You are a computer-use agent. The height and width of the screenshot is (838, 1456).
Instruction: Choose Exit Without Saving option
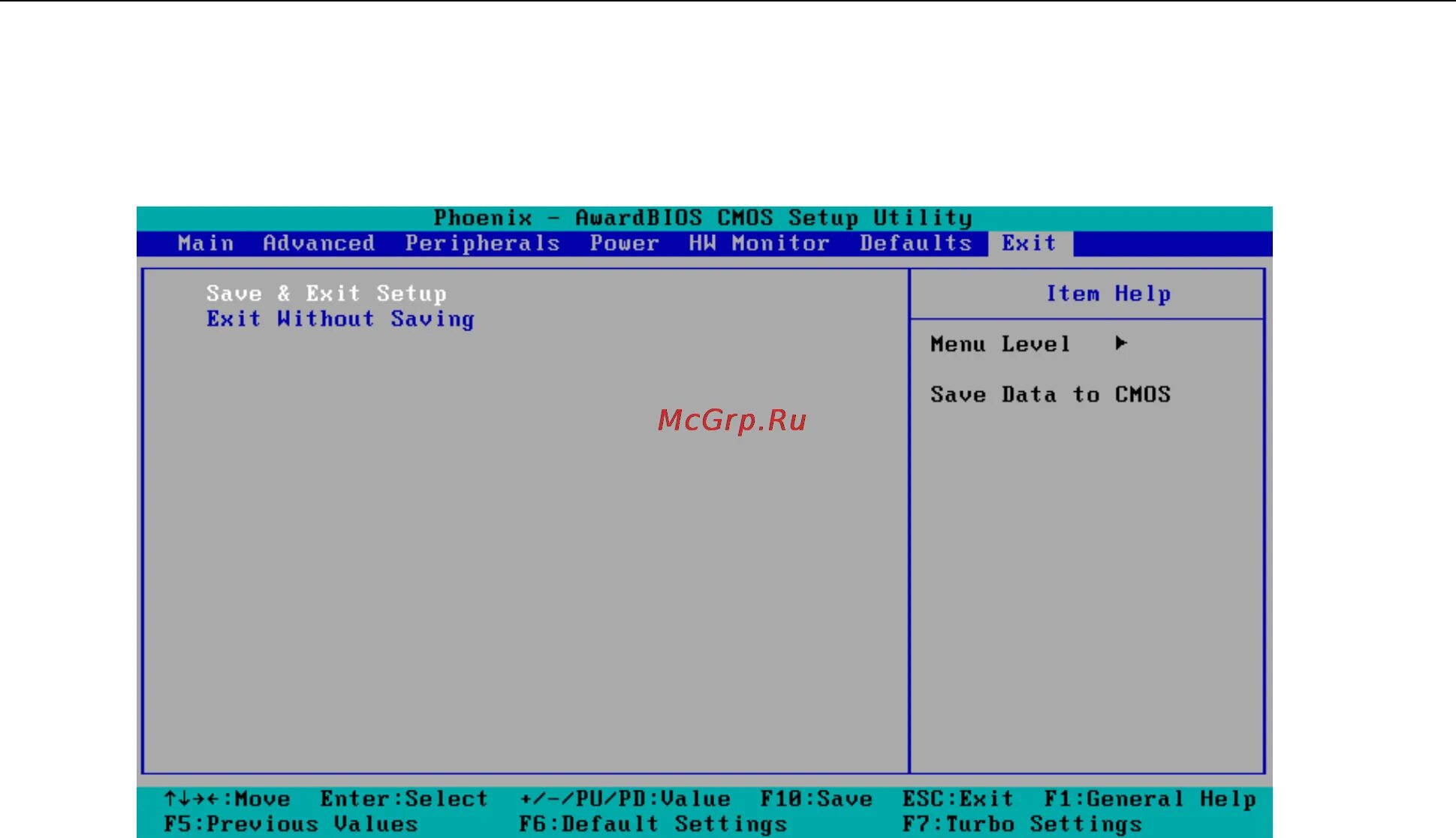pyautogui.click(x=340, y=319)
